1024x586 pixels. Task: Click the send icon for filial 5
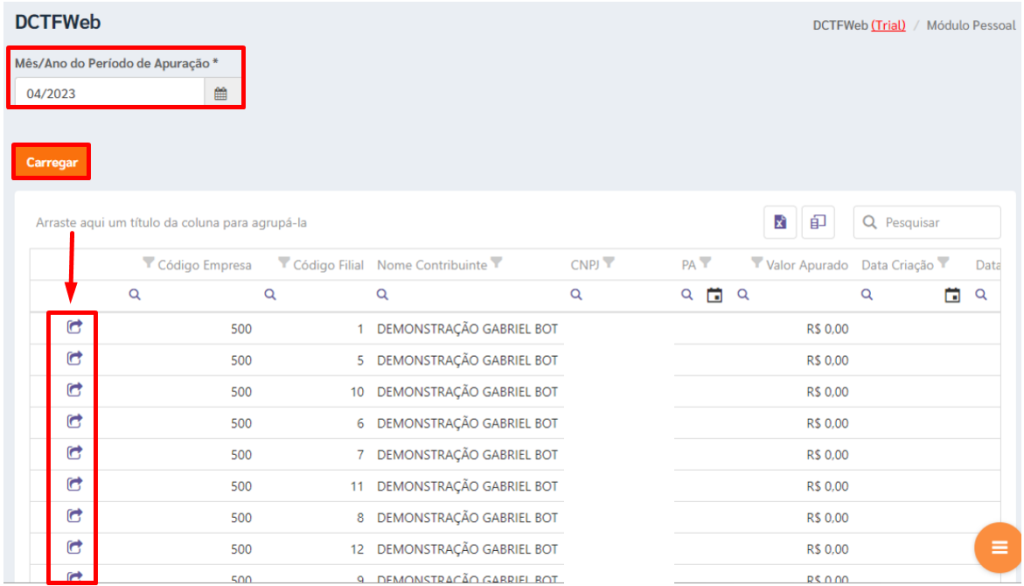pyautogui.click(x=74, y=358)
